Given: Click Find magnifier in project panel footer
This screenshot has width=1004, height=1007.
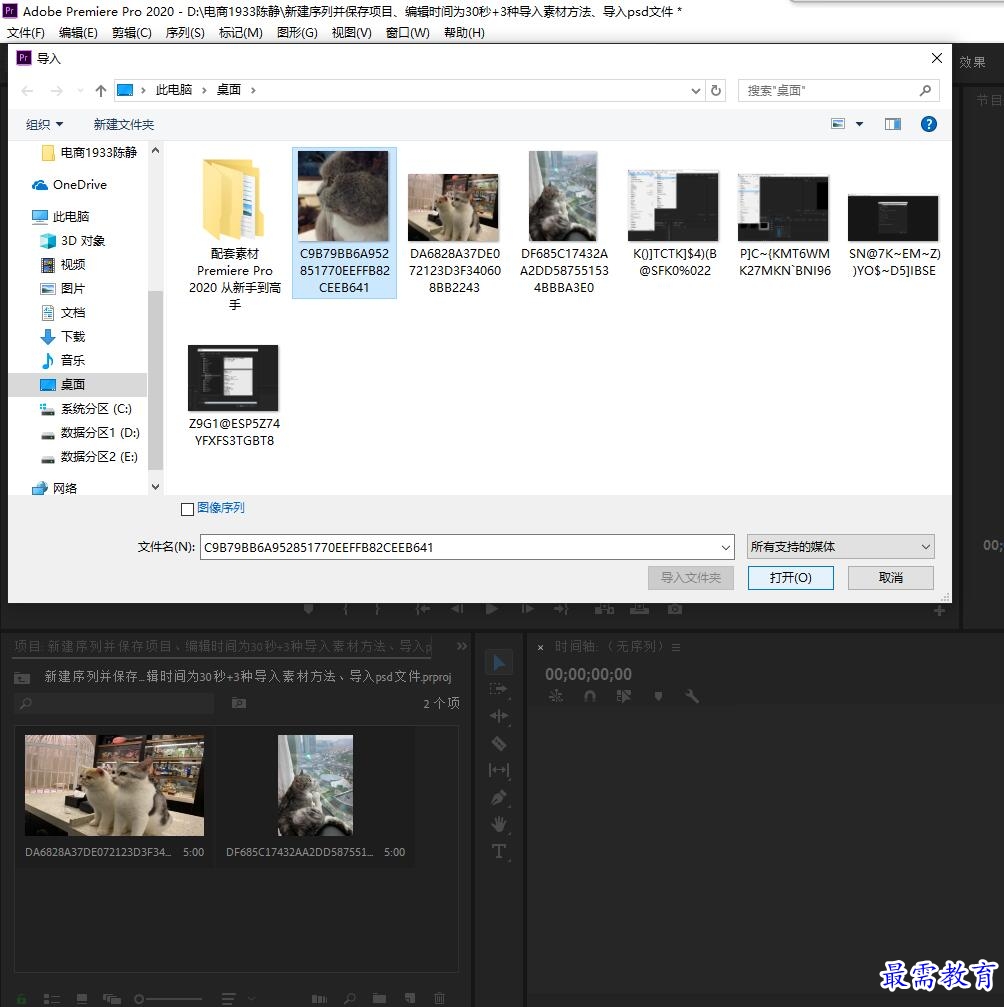Looking at the screenshot, I should [349, 999].
